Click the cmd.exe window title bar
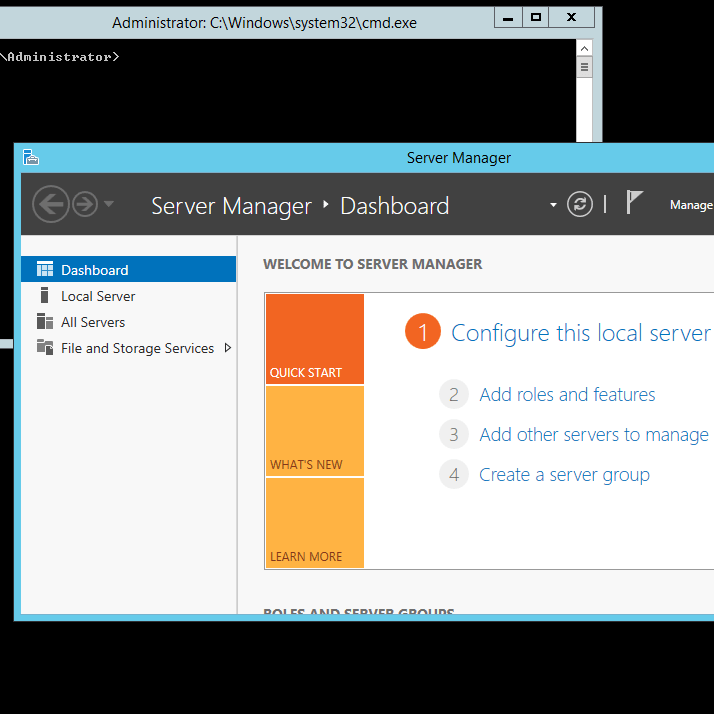This screenshot has width=714, height=714. 264,22
